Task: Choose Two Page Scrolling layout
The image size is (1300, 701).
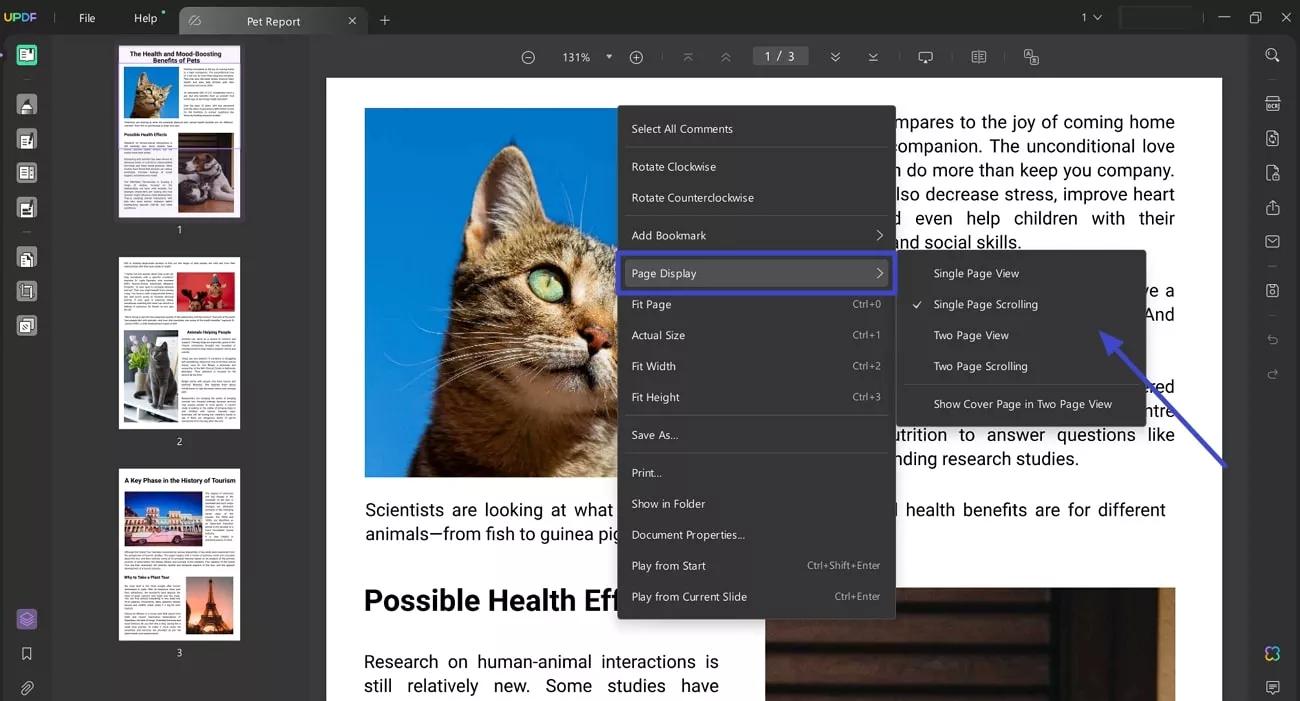Action: (980, 366)
